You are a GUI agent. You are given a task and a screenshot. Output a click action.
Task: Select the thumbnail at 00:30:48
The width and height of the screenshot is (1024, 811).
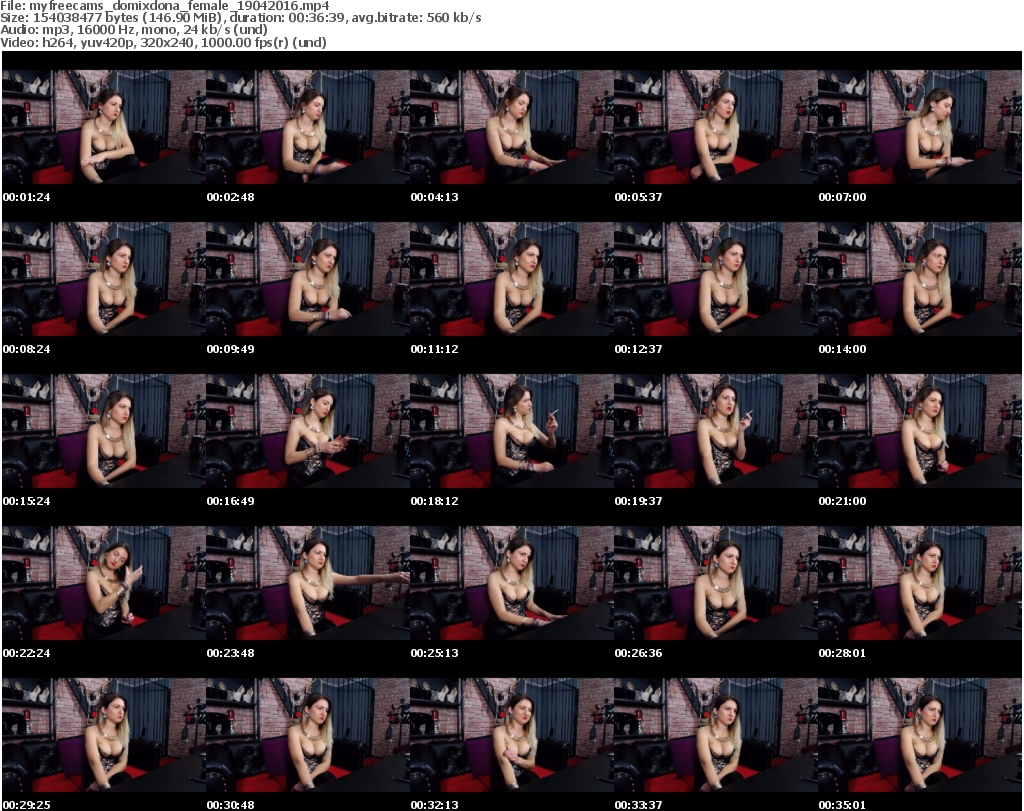[308, 736]
